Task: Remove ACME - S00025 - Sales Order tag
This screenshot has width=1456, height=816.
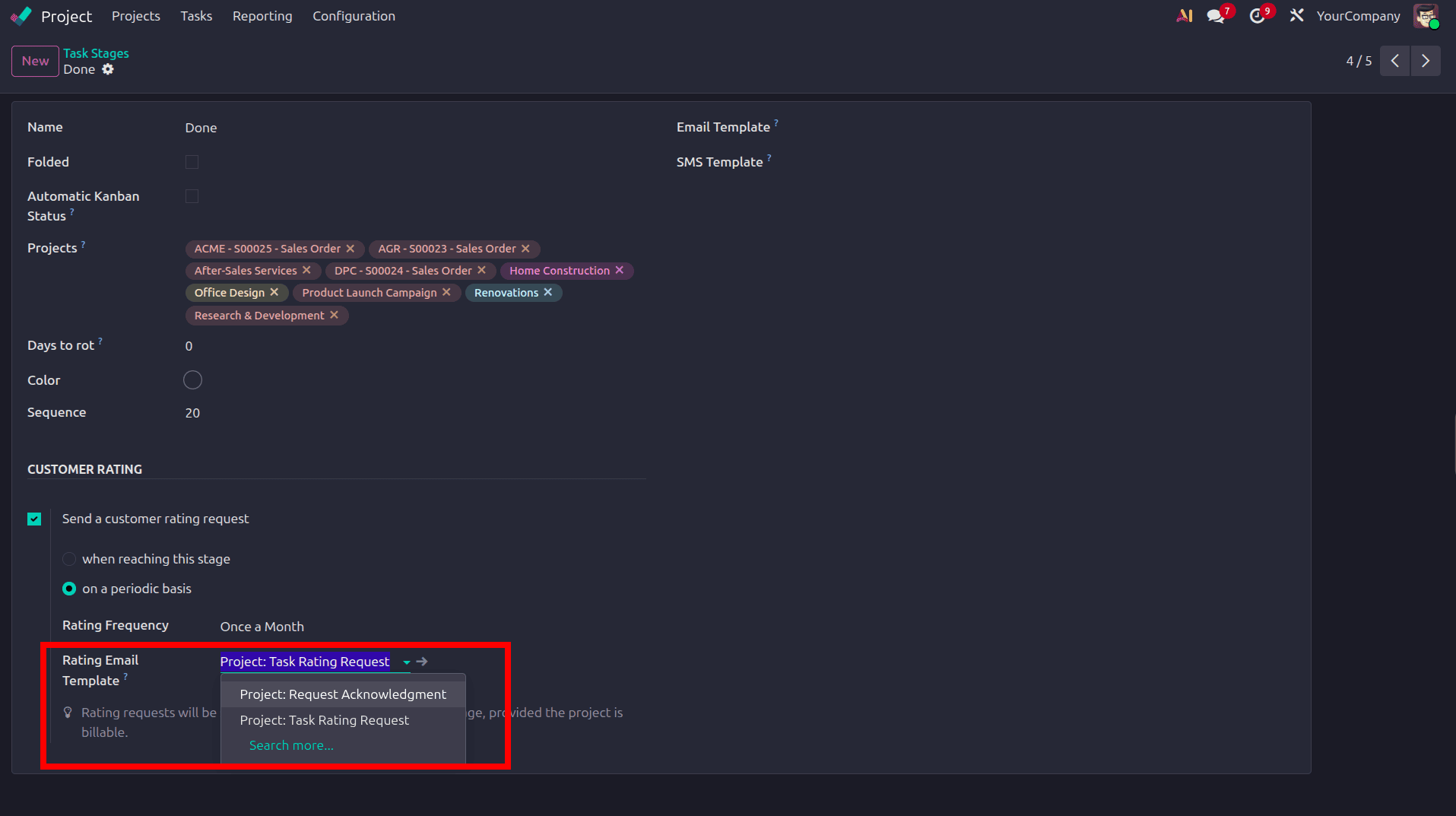Action: 351,249
